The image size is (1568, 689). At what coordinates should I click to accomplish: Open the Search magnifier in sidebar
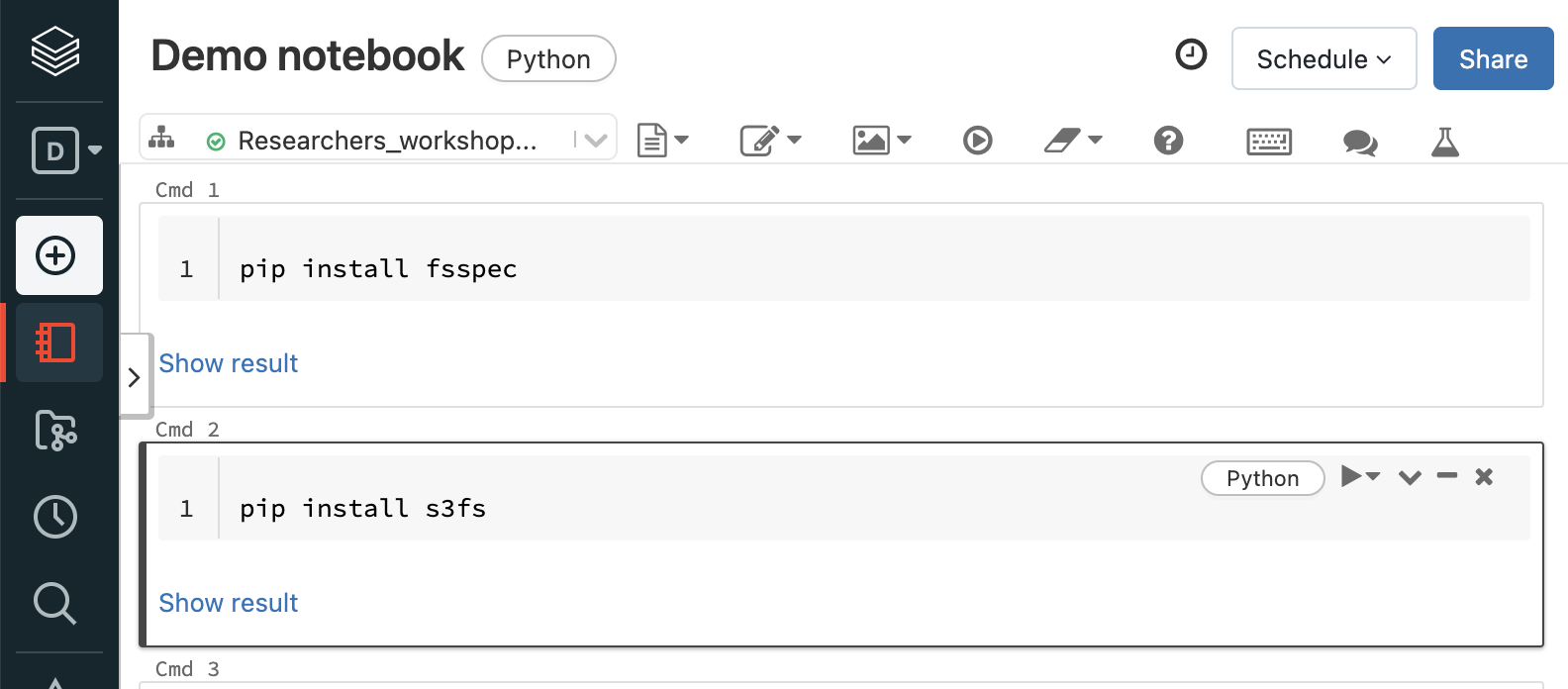(55, 603)
